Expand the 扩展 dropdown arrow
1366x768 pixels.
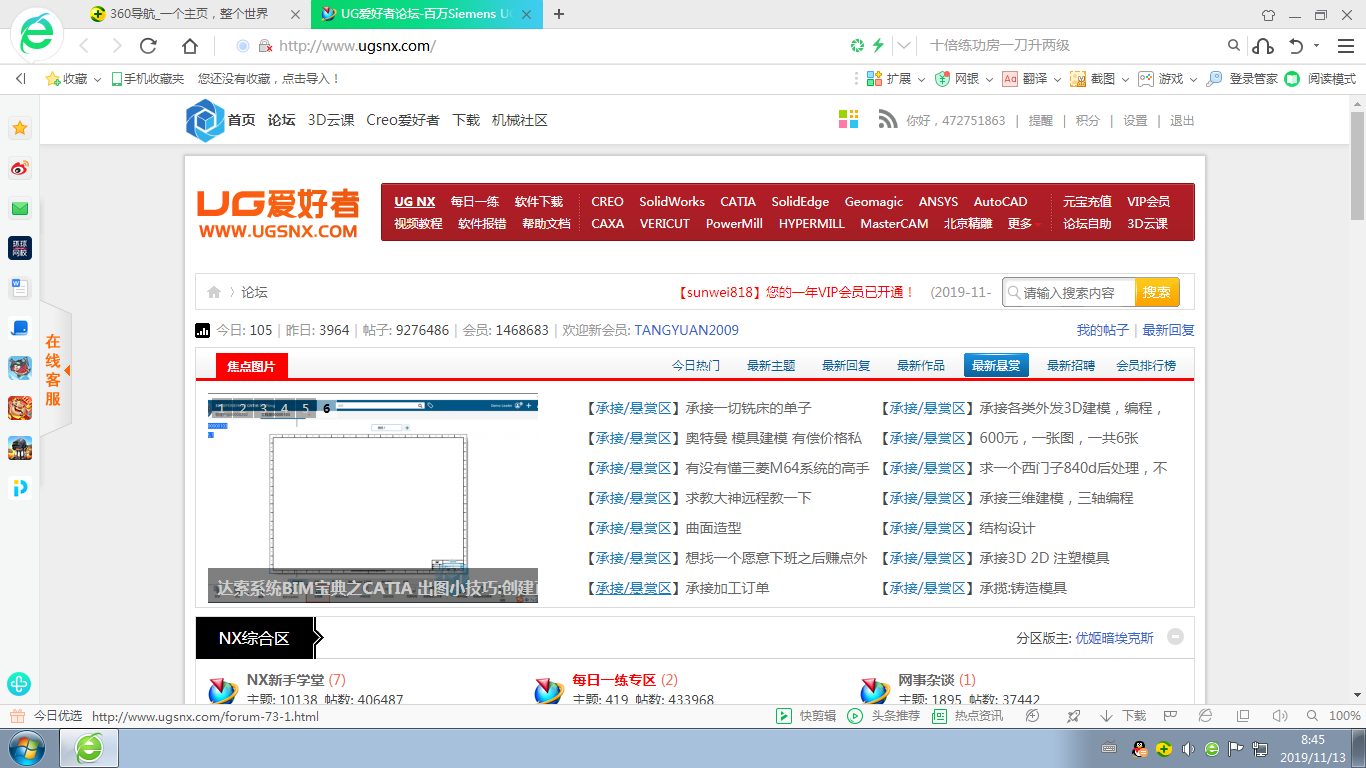click(x=920, y=79)
